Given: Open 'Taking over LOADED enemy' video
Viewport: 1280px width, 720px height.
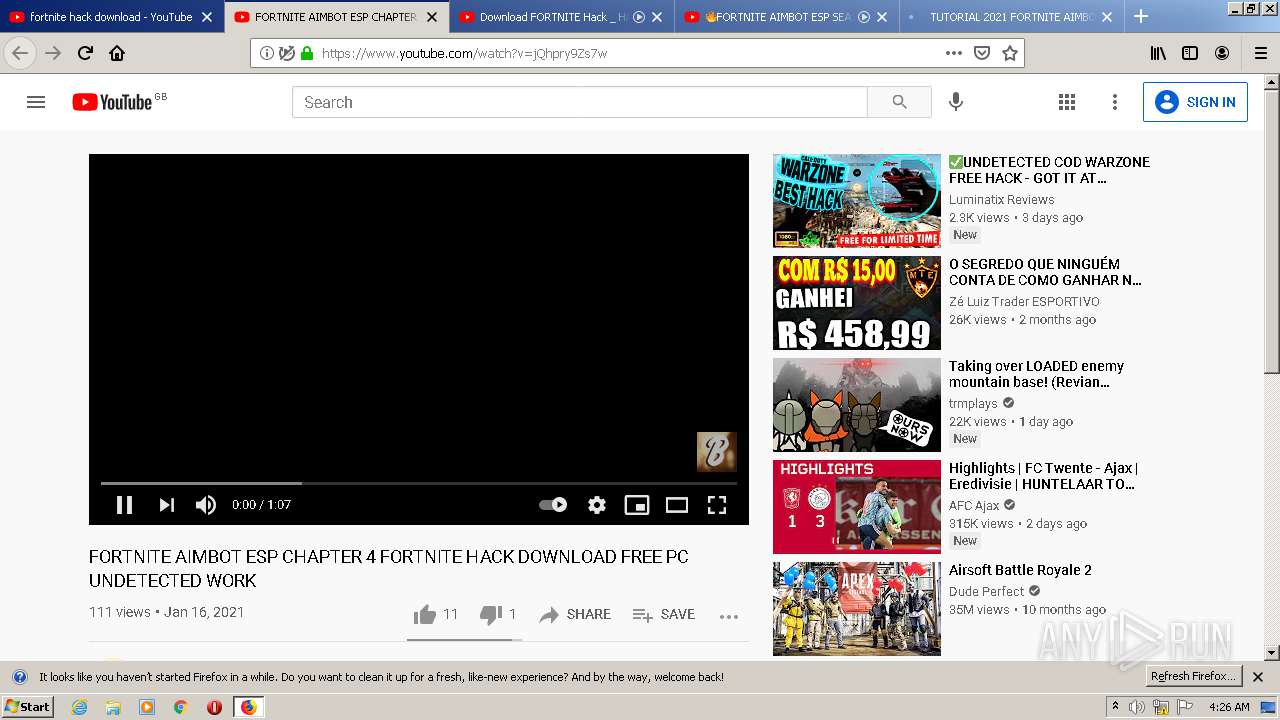Looking at the screenshot, I should pyautogui.click(x=1036, y=374).
